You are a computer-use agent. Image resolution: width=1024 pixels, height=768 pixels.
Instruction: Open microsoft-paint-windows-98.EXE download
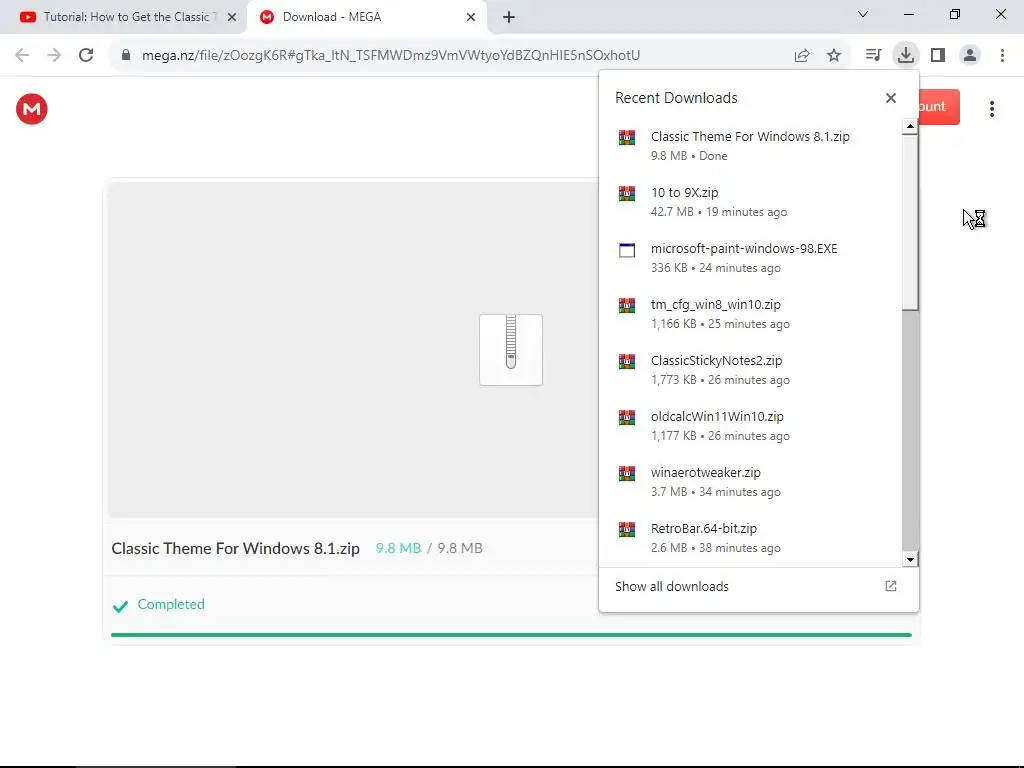click(x=750, y=258)
